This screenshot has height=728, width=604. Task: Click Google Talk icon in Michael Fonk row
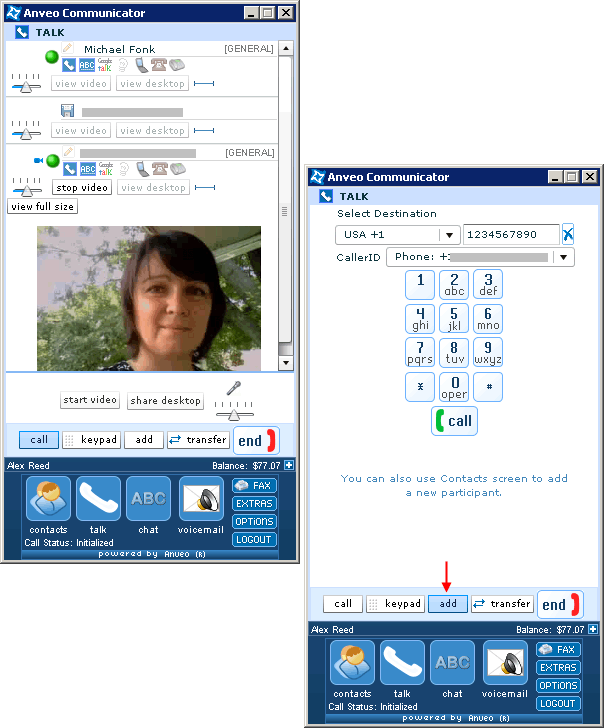pos(105,65)
